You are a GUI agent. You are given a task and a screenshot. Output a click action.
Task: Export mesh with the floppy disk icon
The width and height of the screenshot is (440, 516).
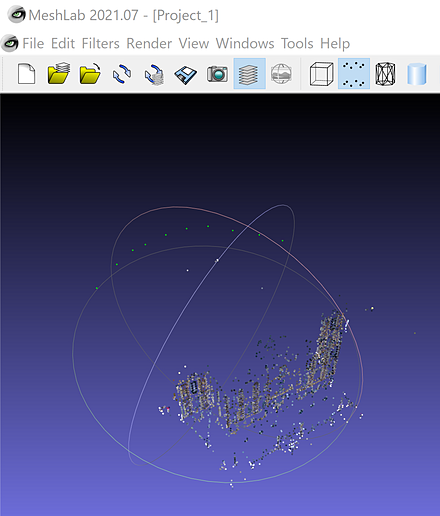pos(186,74)
